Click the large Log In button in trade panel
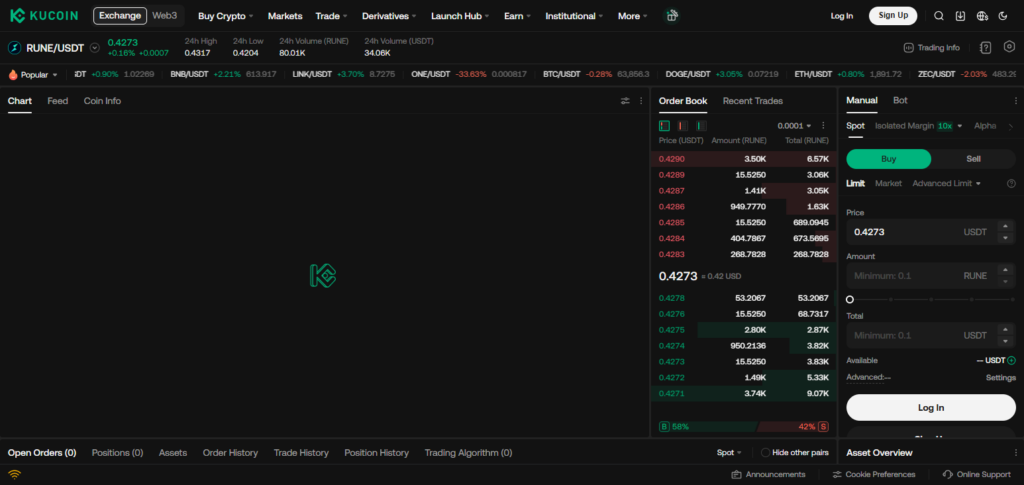The height and width of the screenshot is (485, 1024). click(931, 407)
